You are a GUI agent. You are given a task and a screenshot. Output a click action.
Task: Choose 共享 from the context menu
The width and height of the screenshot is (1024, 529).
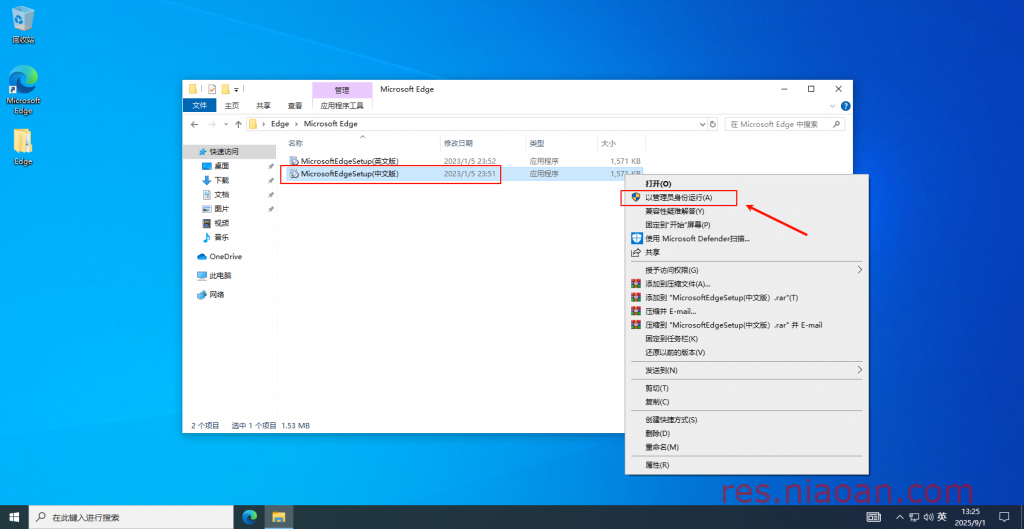coord(746,252)
